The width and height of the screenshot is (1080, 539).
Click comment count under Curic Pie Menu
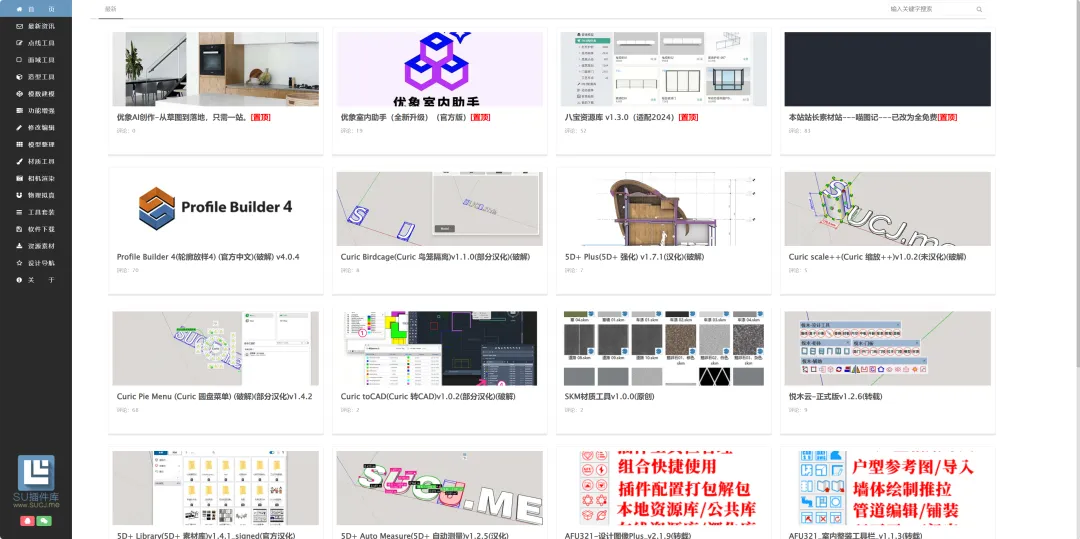[x=127, y=410]
